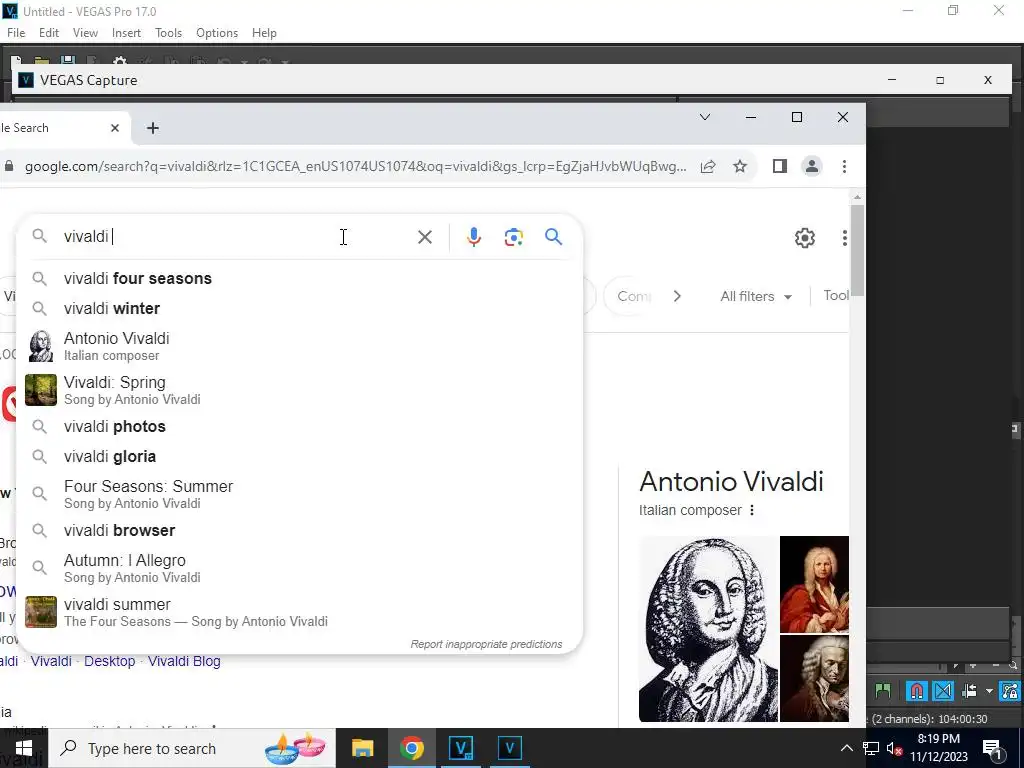
Task: Close the Google Search tab
Action: tap(115, 128)
